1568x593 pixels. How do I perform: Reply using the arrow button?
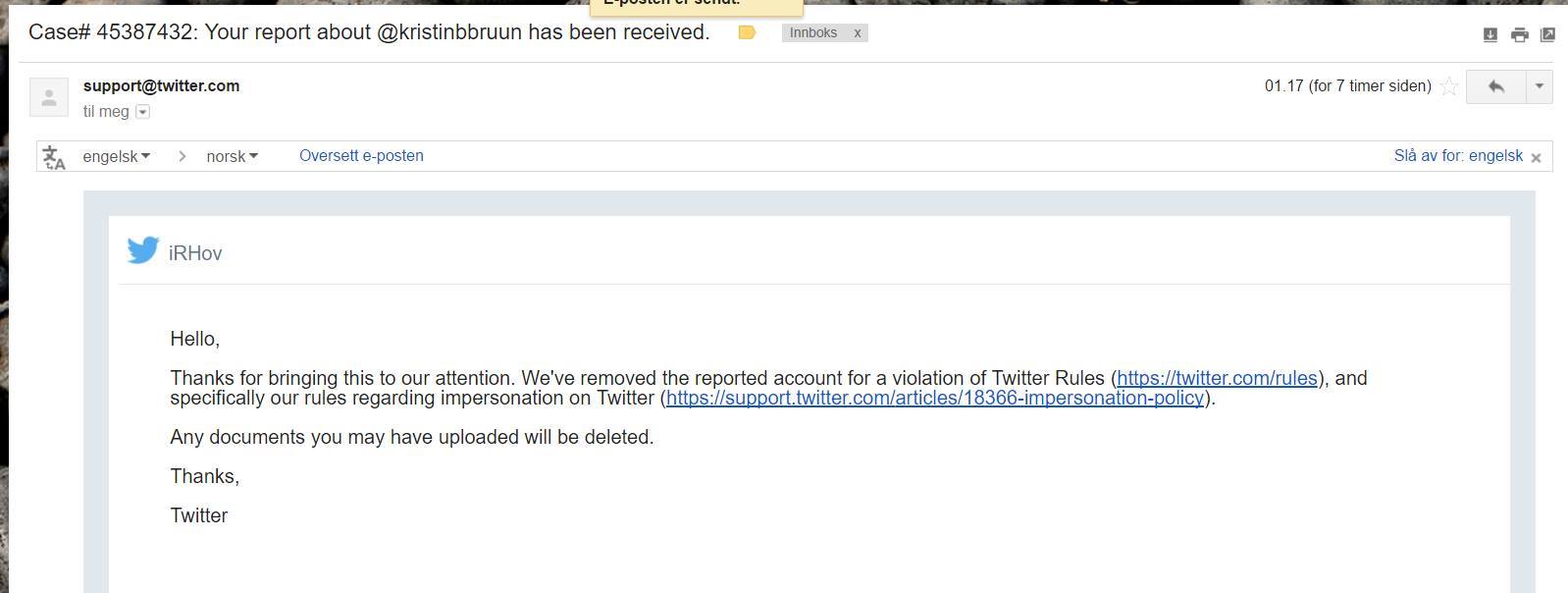(x=1495, y=86)
